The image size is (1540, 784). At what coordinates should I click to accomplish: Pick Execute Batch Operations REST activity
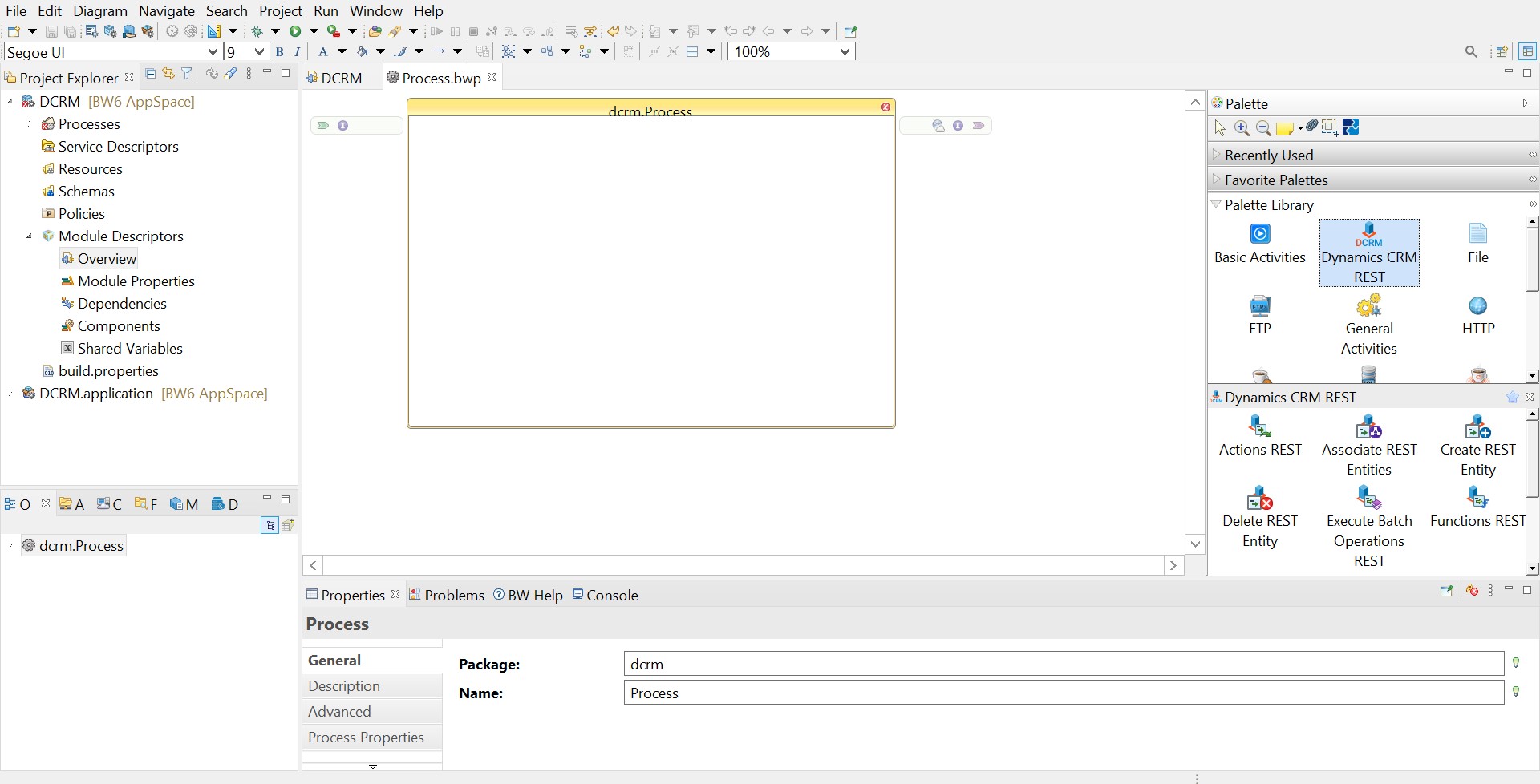1369,527
